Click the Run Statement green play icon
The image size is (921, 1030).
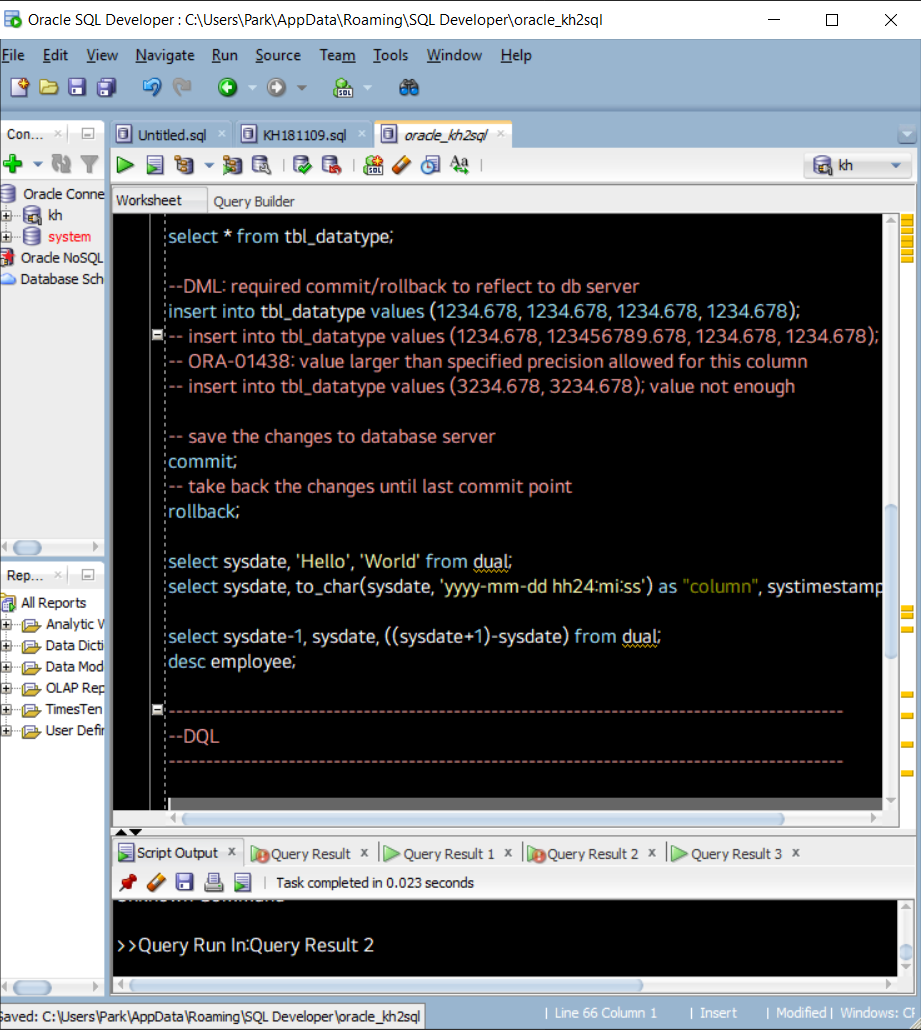125,165
